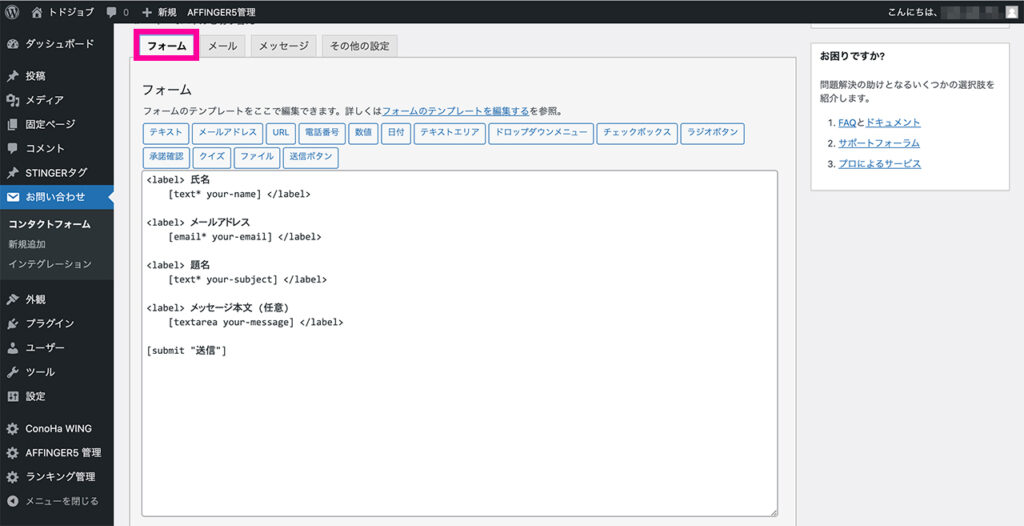
Task: Open the ドキュメント link
Action: 893,122
